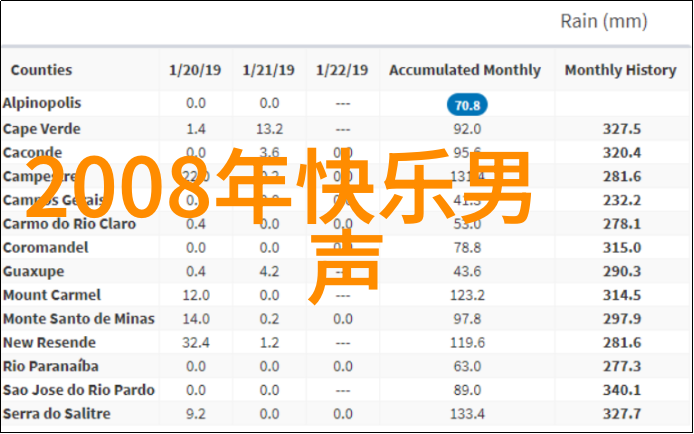Click the 9.2 value in Serra do Salitre row

(196, 414)
